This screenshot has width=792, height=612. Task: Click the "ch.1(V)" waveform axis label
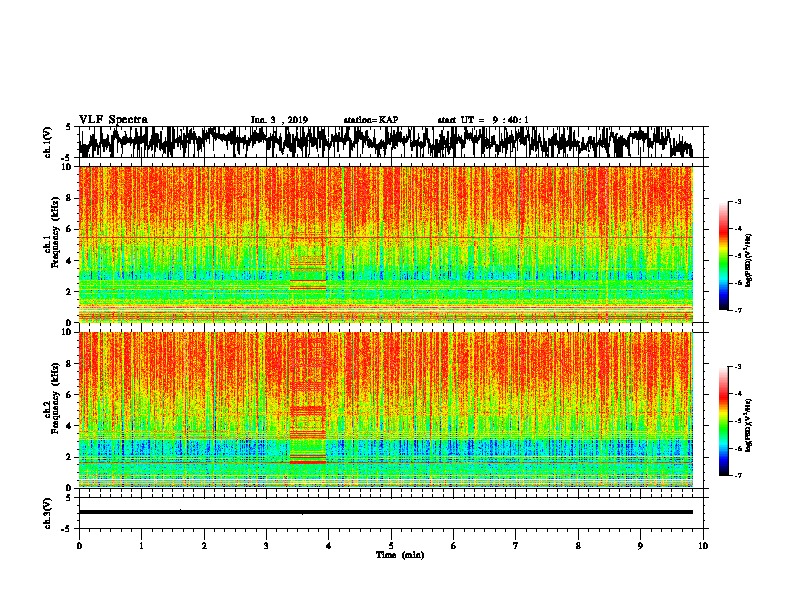(48, 142)
